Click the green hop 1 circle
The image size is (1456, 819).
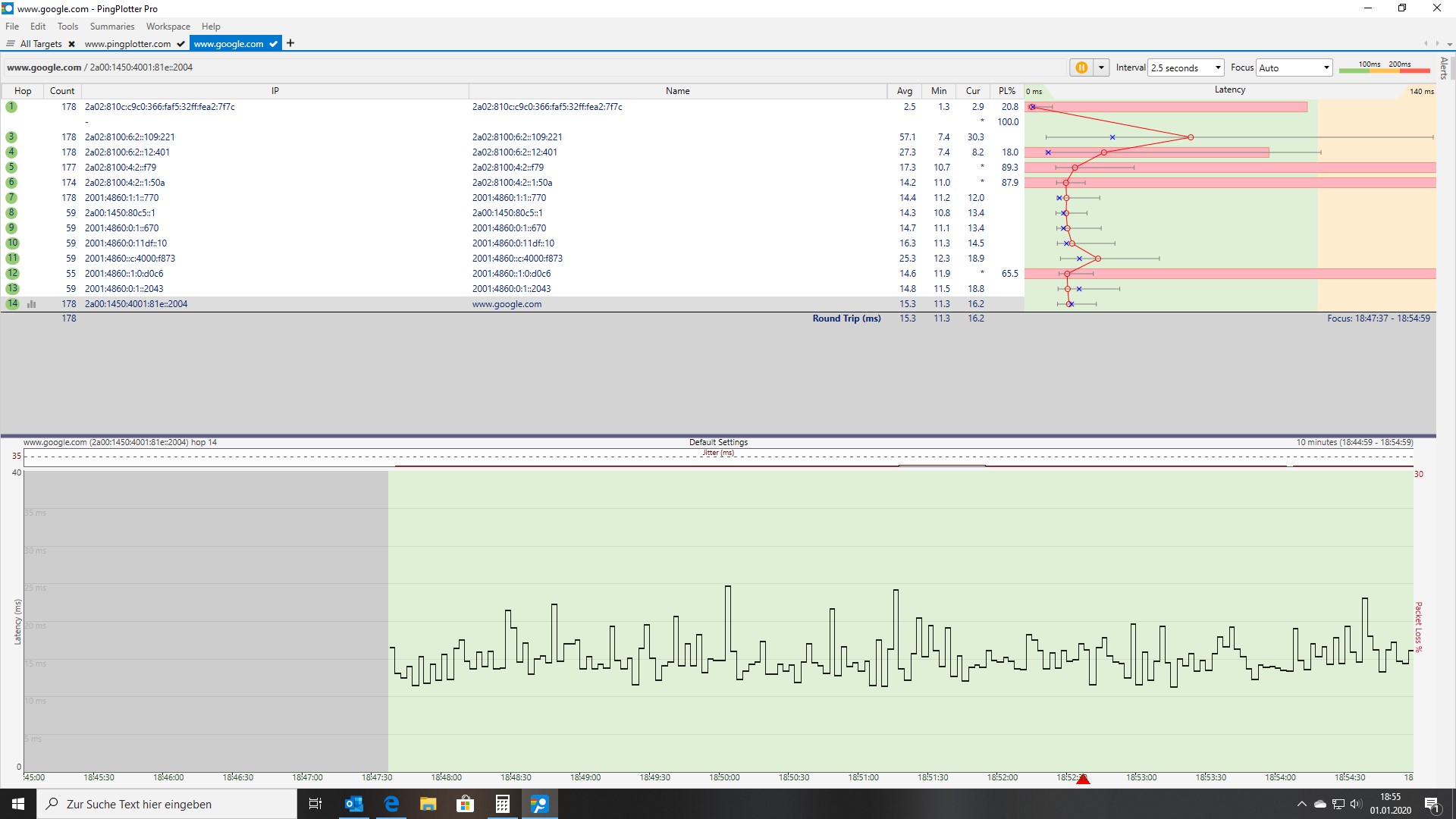[11, 107]
